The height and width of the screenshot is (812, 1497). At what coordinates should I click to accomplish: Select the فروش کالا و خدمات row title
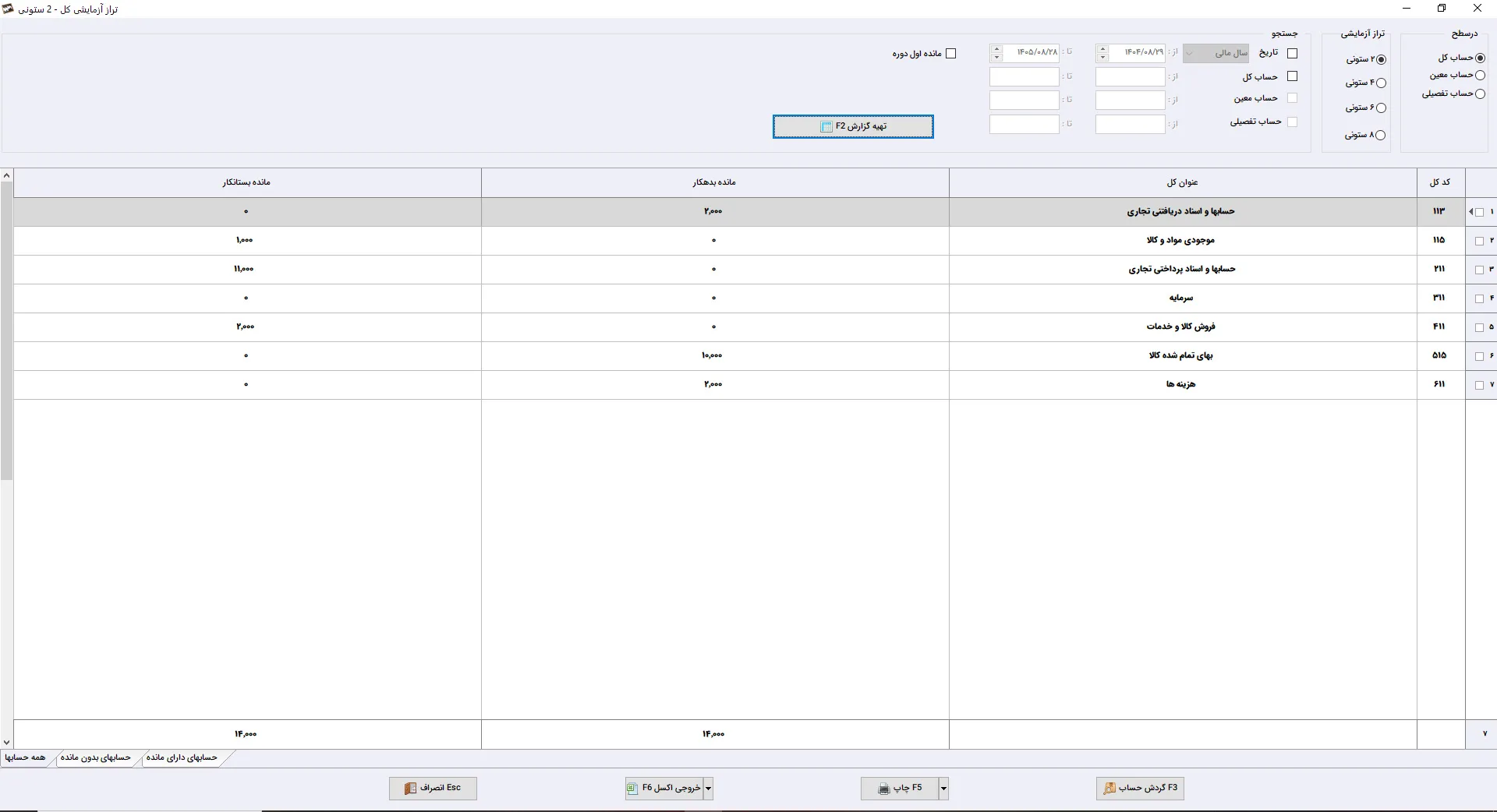click(1180, 327)
